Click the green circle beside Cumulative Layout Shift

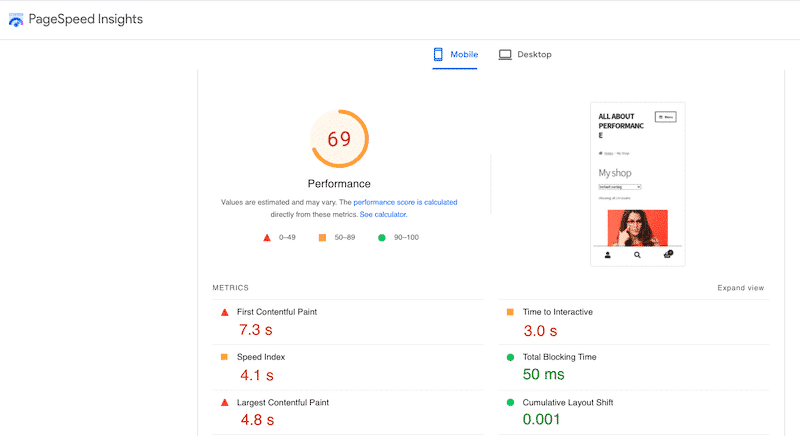point(510,403)
